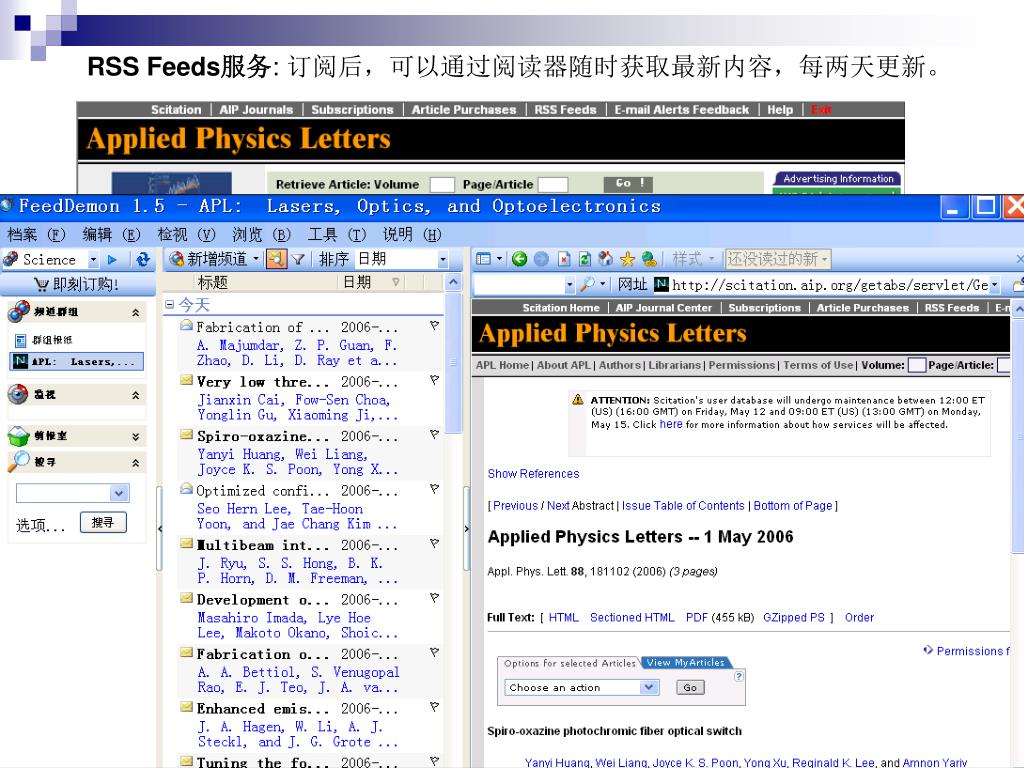Open the 新增频道 dropdown arrow
Image resolution: width=1024 pixels, height=768 pixels.
[256, 259]
